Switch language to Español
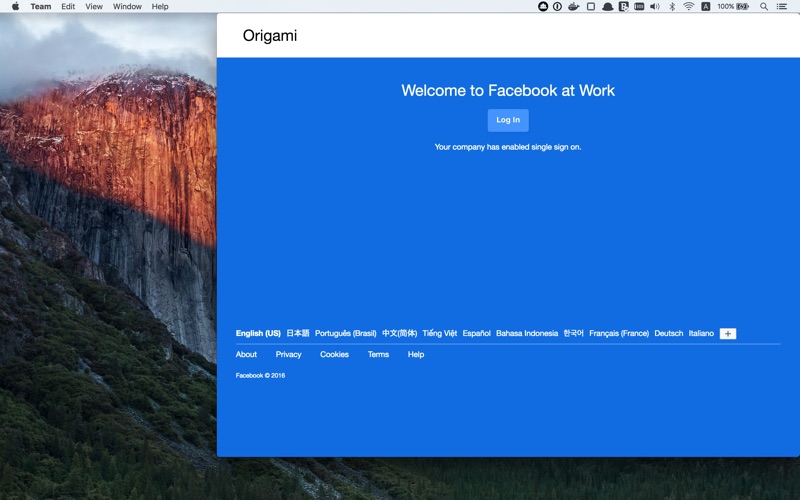Image resolution: width=800 pixels, height=500 pixels. [477, 333]
